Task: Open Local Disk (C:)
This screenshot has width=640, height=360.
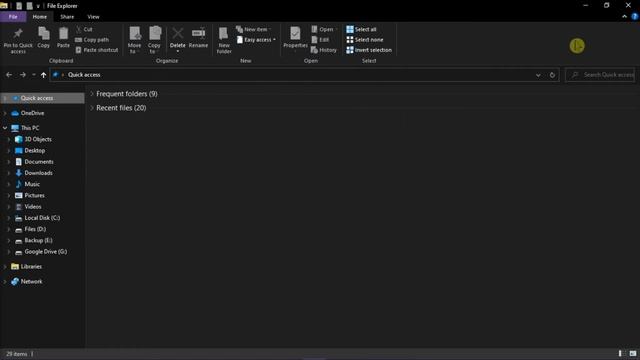Action: 43,218
